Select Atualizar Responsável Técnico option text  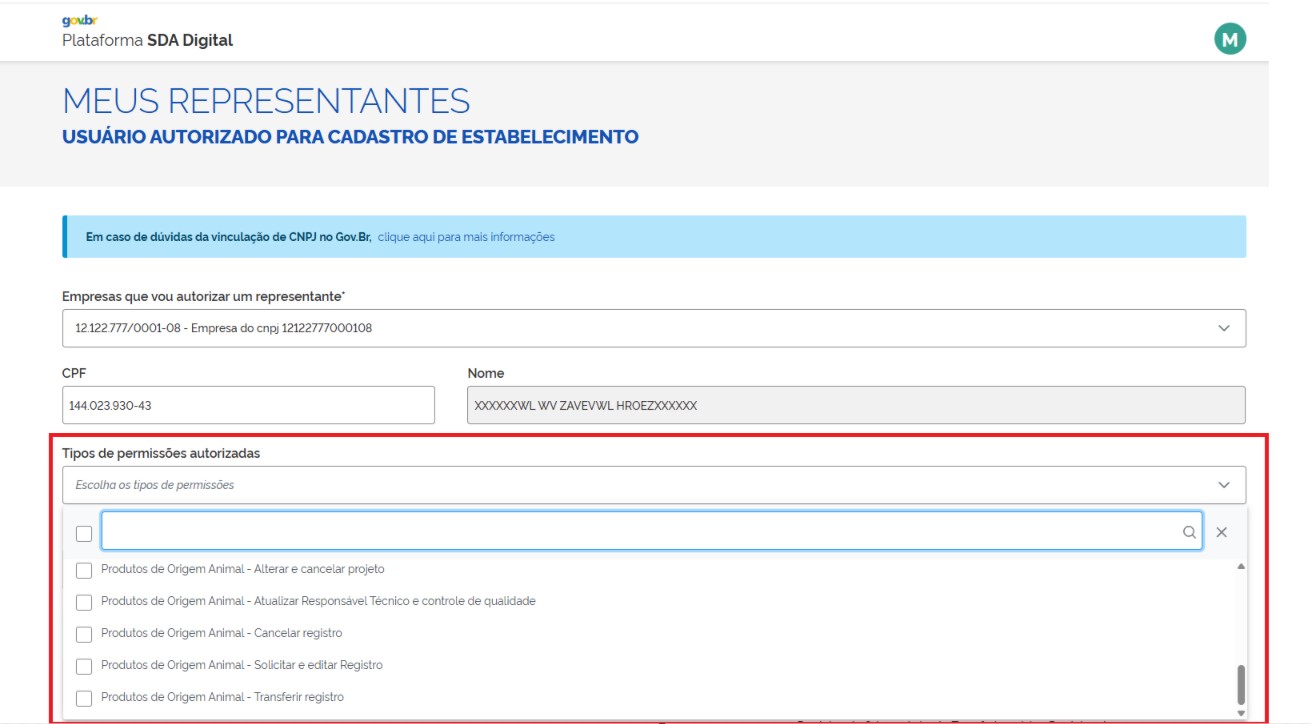pyautogui.click(x=318, y=601)
